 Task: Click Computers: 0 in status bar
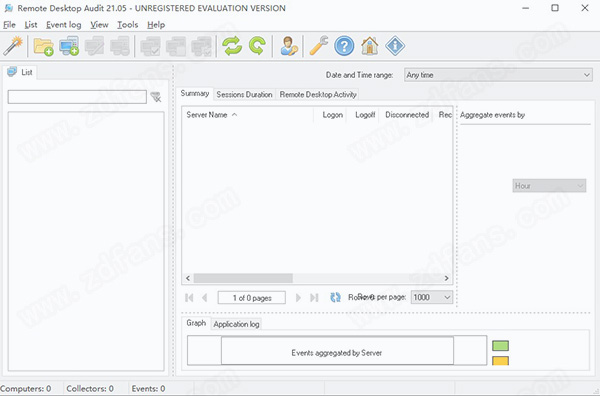click(x=26, y=389)
